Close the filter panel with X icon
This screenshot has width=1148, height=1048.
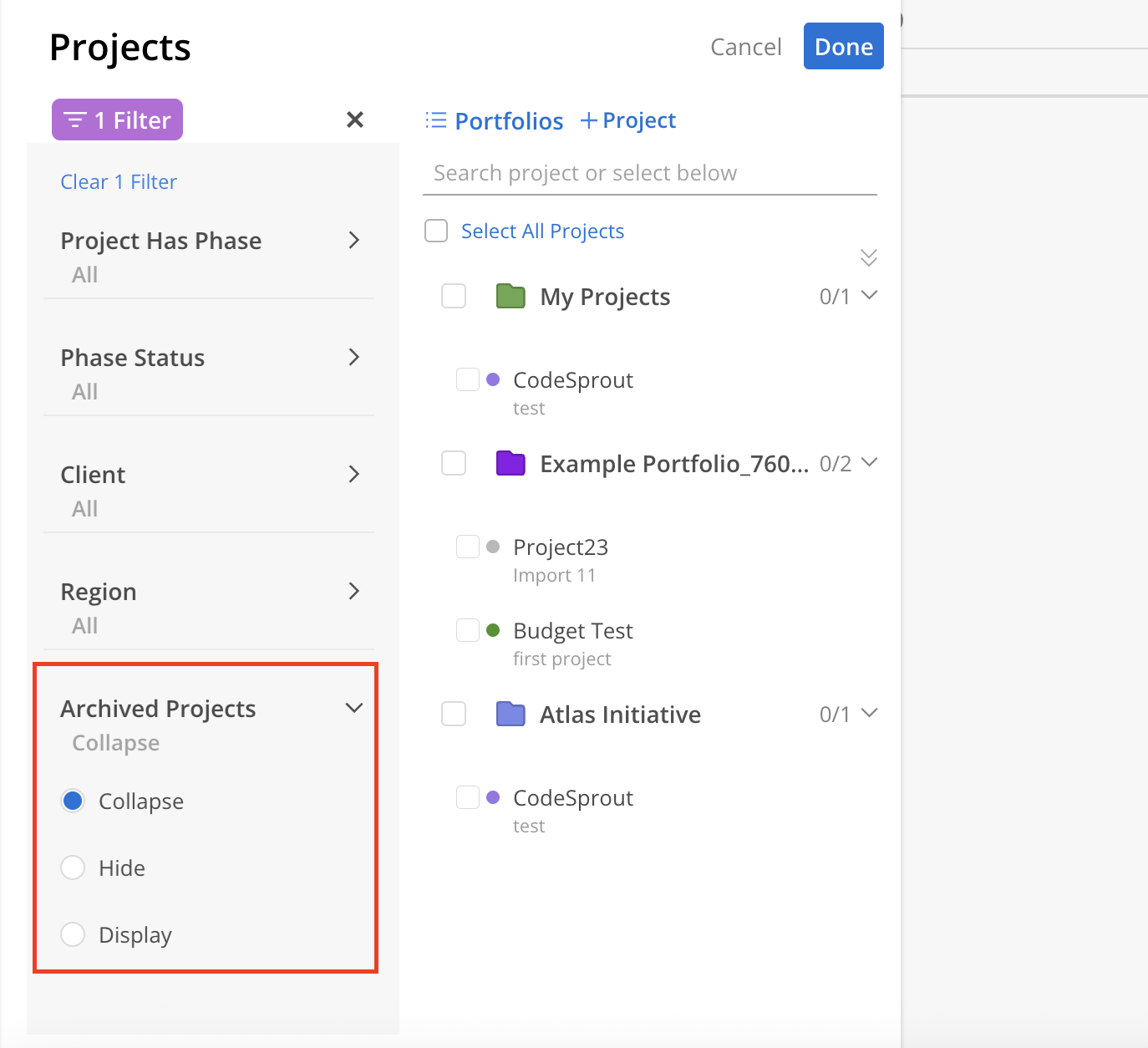355,120
